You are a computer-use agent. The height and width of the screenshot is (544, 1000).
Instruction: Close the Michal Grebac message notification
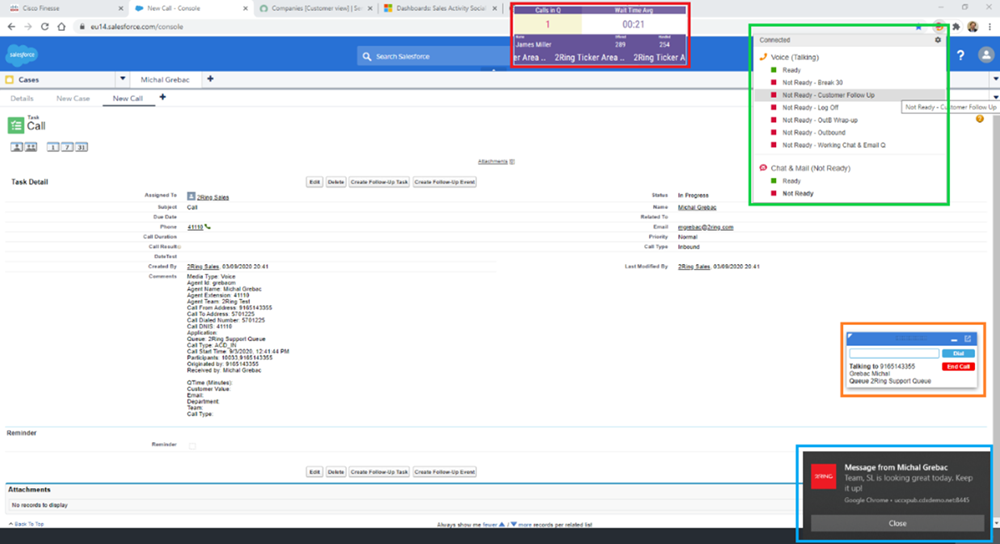click(x=897, y=523)
